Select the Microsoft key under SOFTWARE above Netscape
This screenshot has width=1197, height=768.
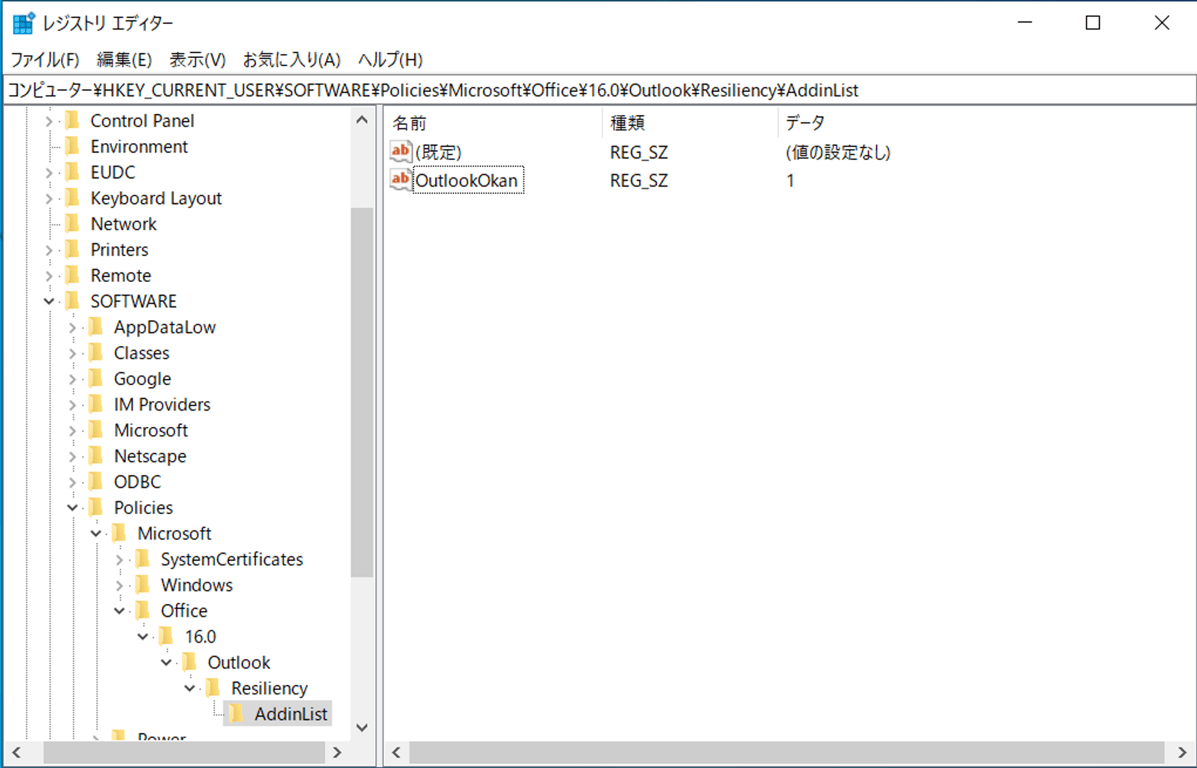coord(150,431)
